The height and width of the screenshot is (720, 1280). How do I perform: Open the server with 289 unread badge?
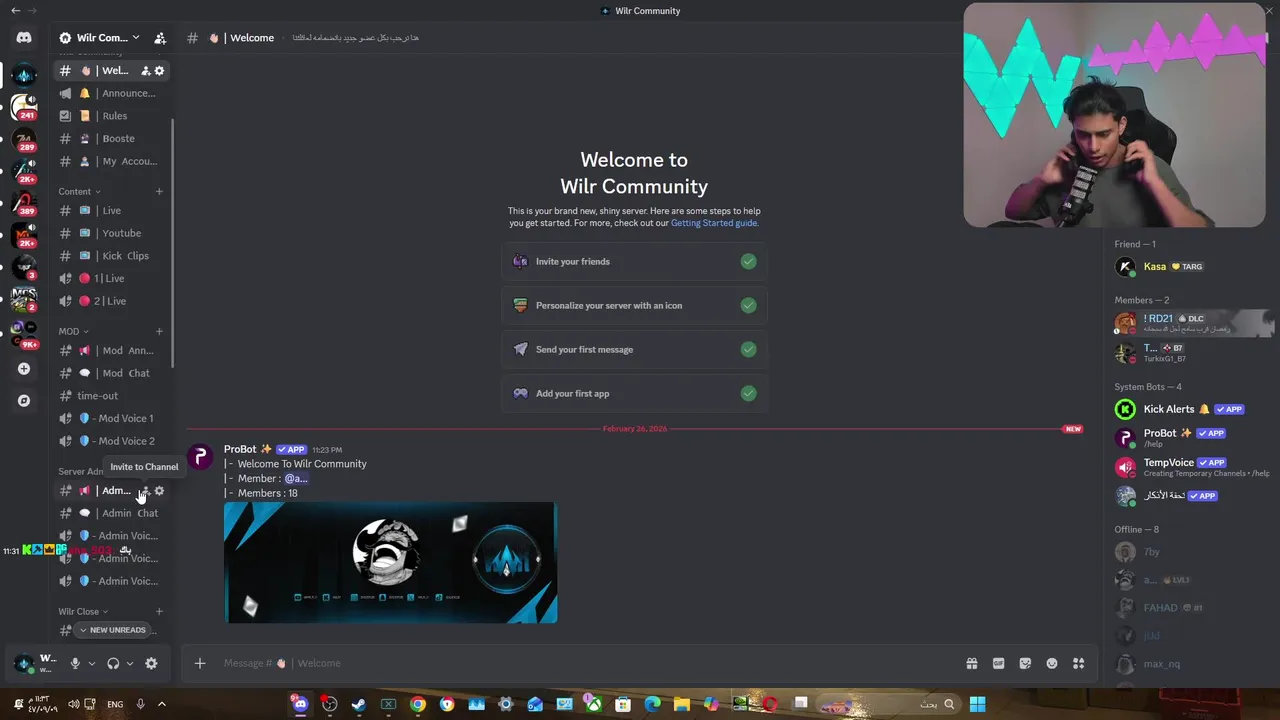point(24,139)
